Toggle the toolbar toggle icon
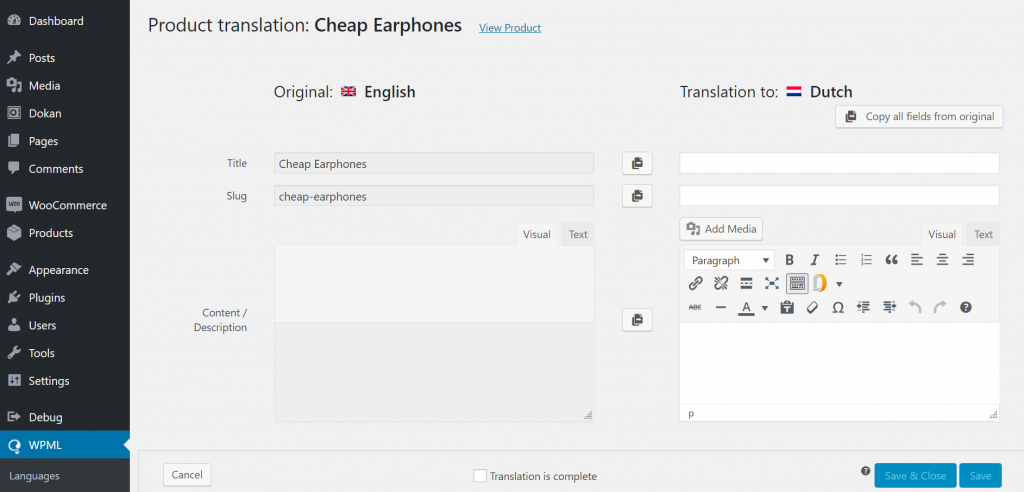The image size is (1024, 492). coord(797,284)
